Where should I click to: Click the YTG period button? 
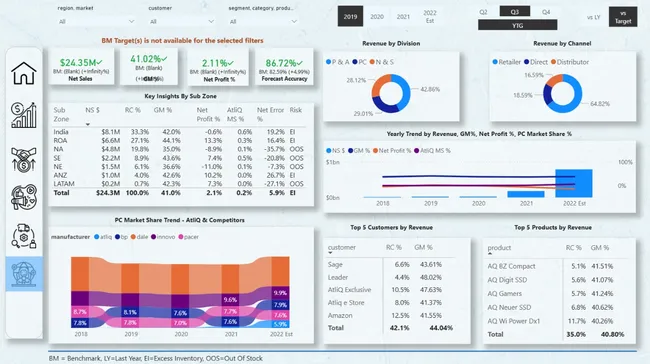pos(517,25)
